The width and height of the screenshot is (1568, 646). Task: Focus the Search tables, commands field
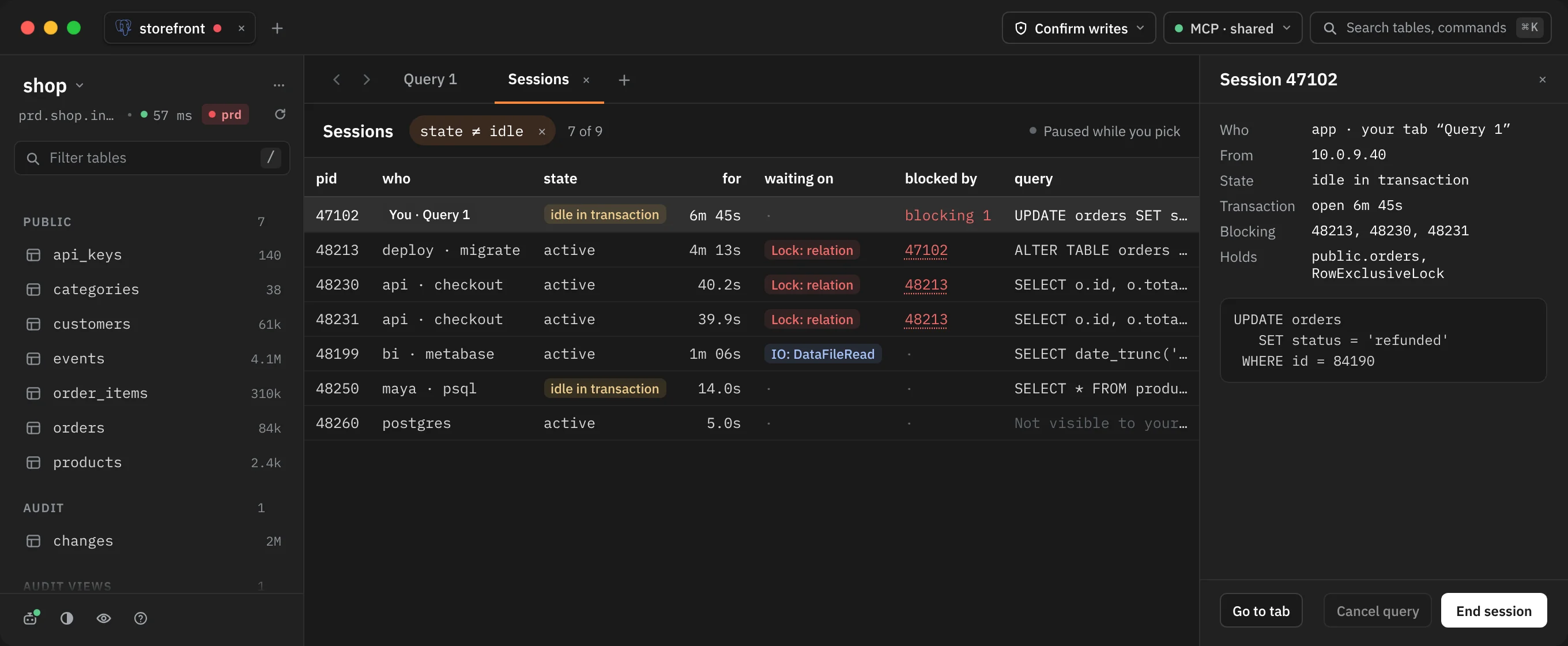tap(1430, 28)
